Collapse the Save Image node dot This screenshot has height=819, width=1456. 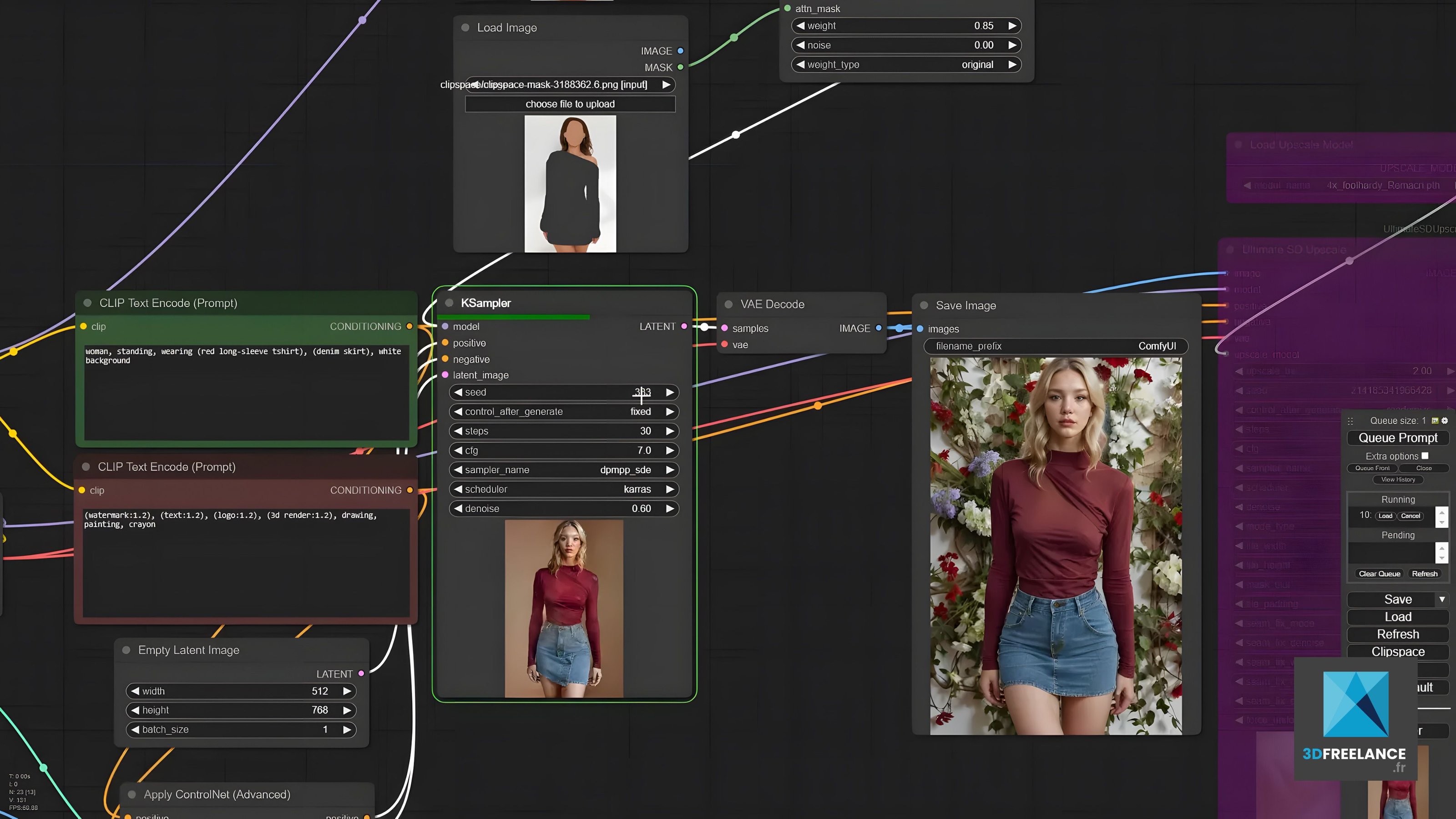coord(924,305)
